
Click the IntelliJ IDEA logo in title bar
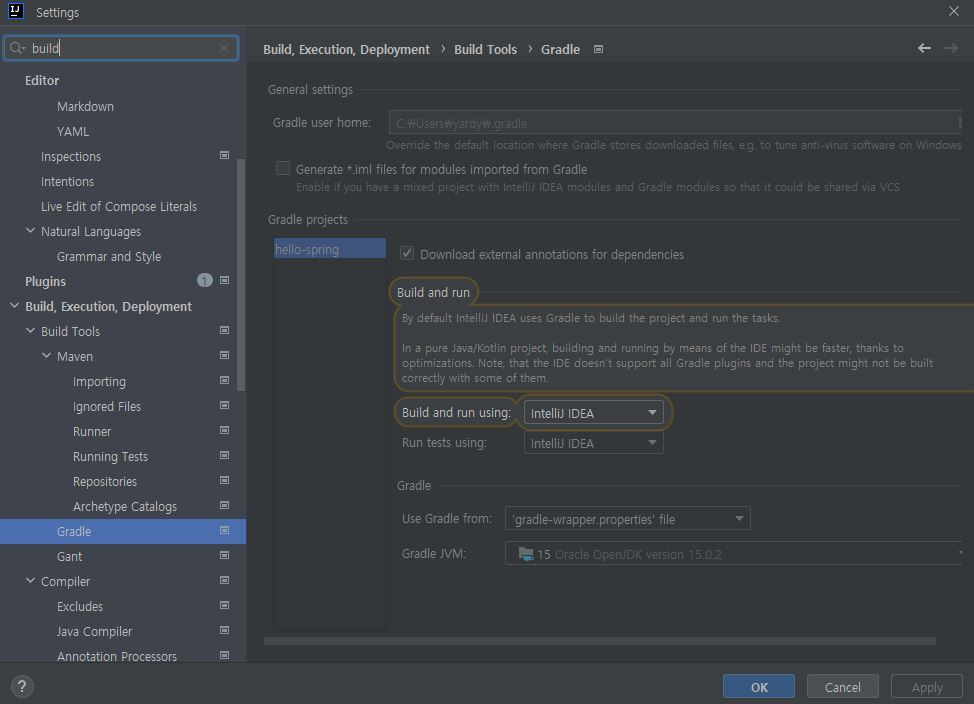(x=16, y=11)
